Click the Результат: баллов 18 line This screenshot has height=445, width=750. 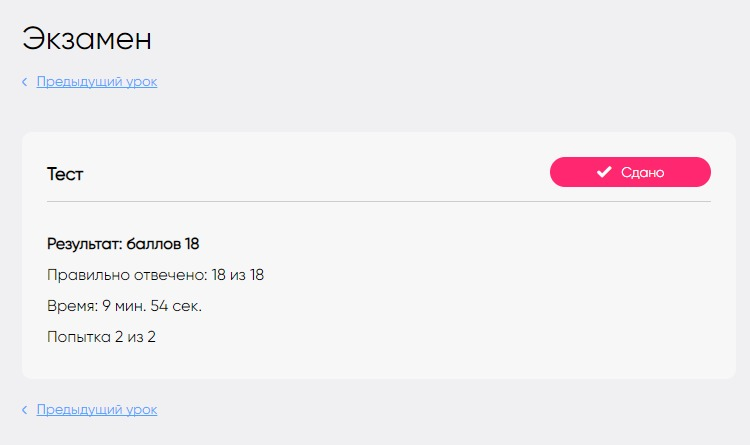[x=123, y=244]
